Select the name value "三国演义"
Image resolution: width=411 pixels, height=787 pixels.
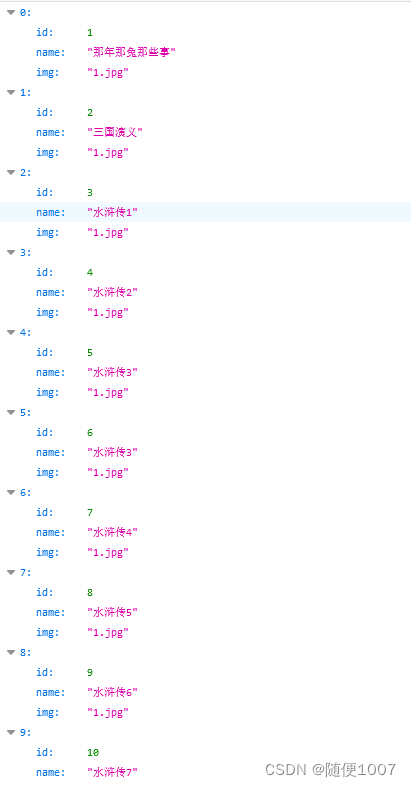tap(115, 133)
